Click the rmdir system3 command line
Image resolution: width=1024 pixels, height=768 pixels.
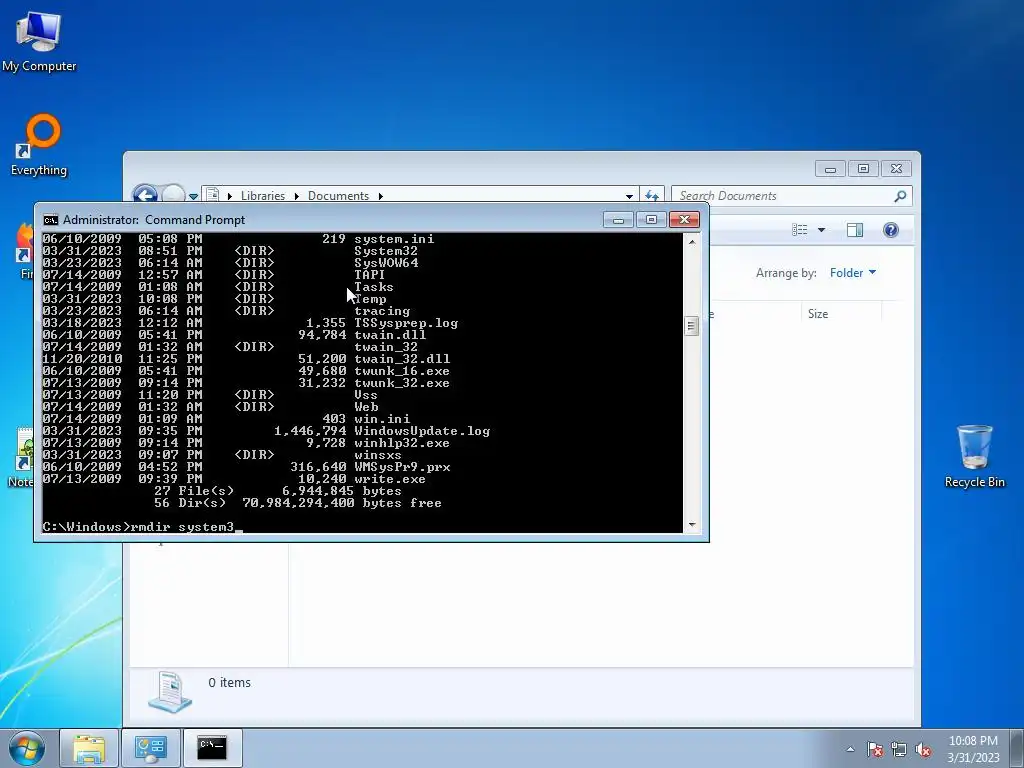(x=142, y=526)
